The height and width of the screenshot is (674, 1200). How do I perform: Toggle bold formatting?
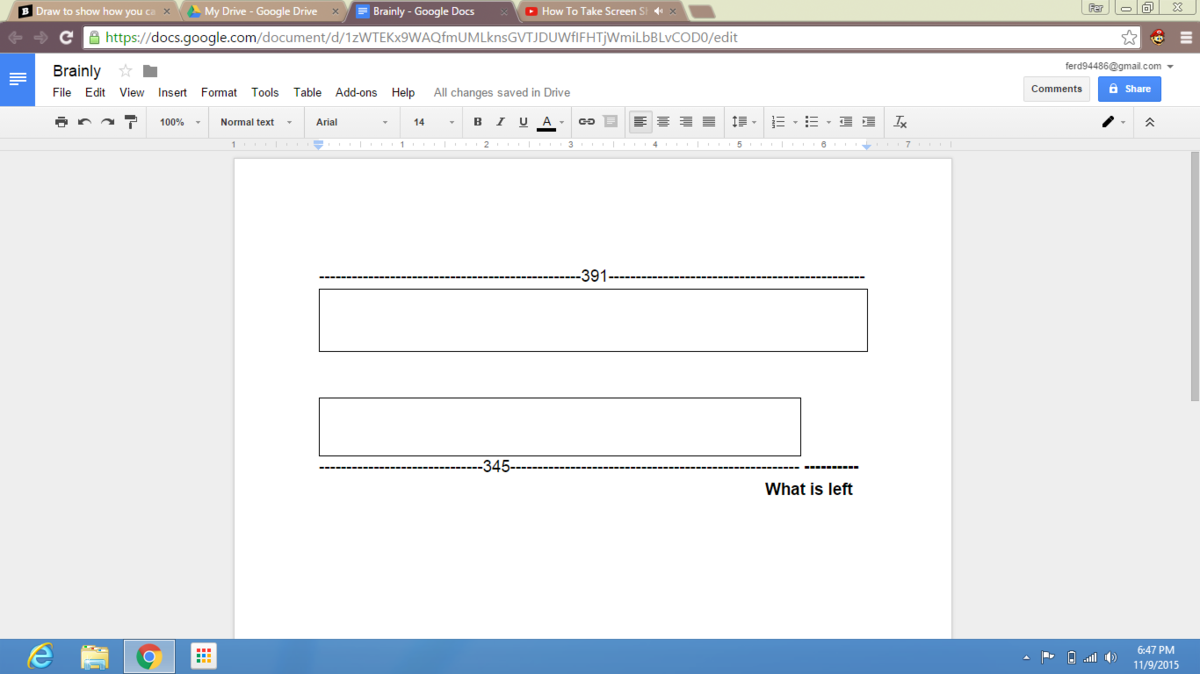pyautogui.click(x=477, y=122)
